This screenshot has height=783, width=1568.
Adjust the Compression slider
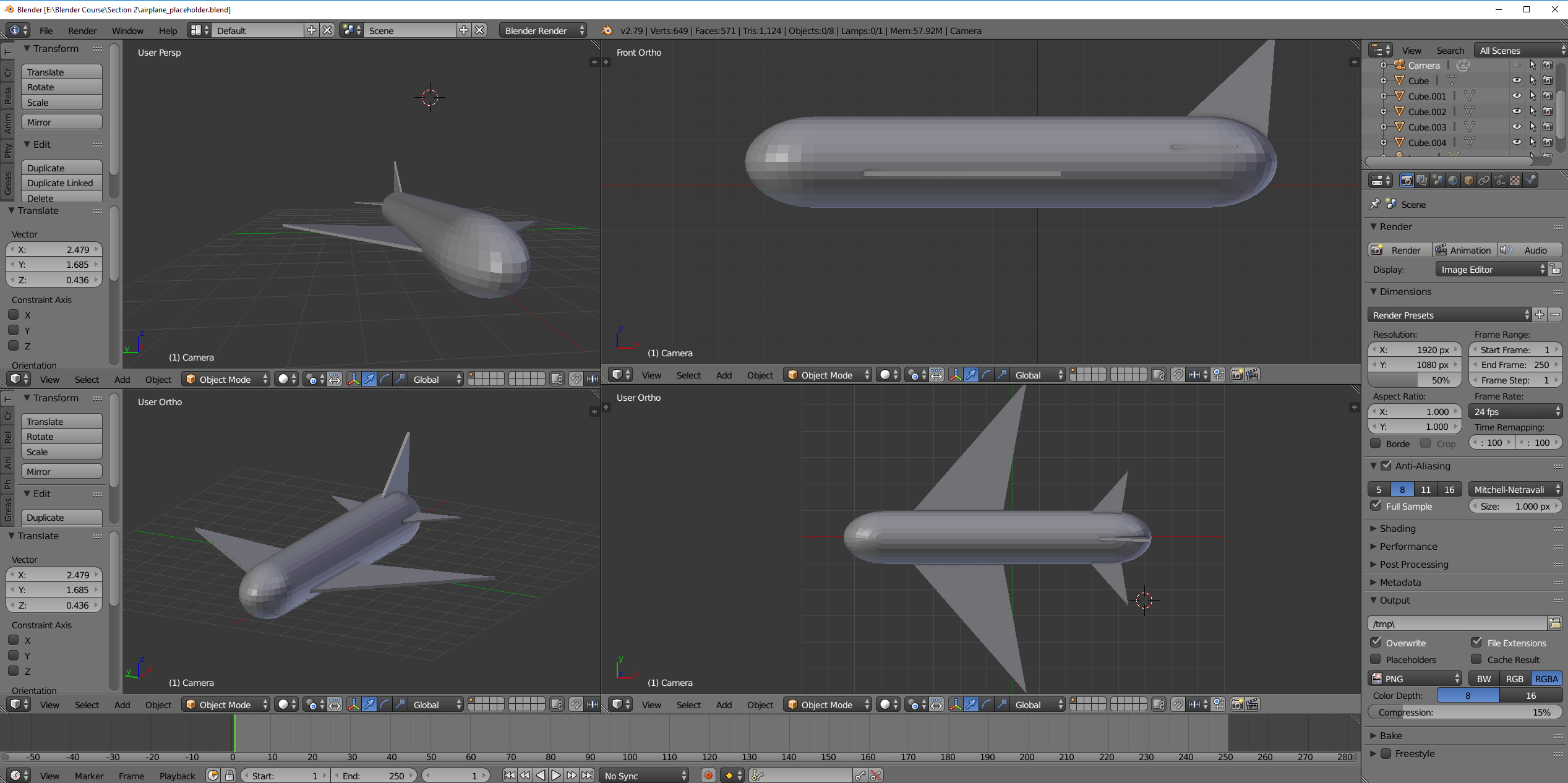(x=1464, y=712)
